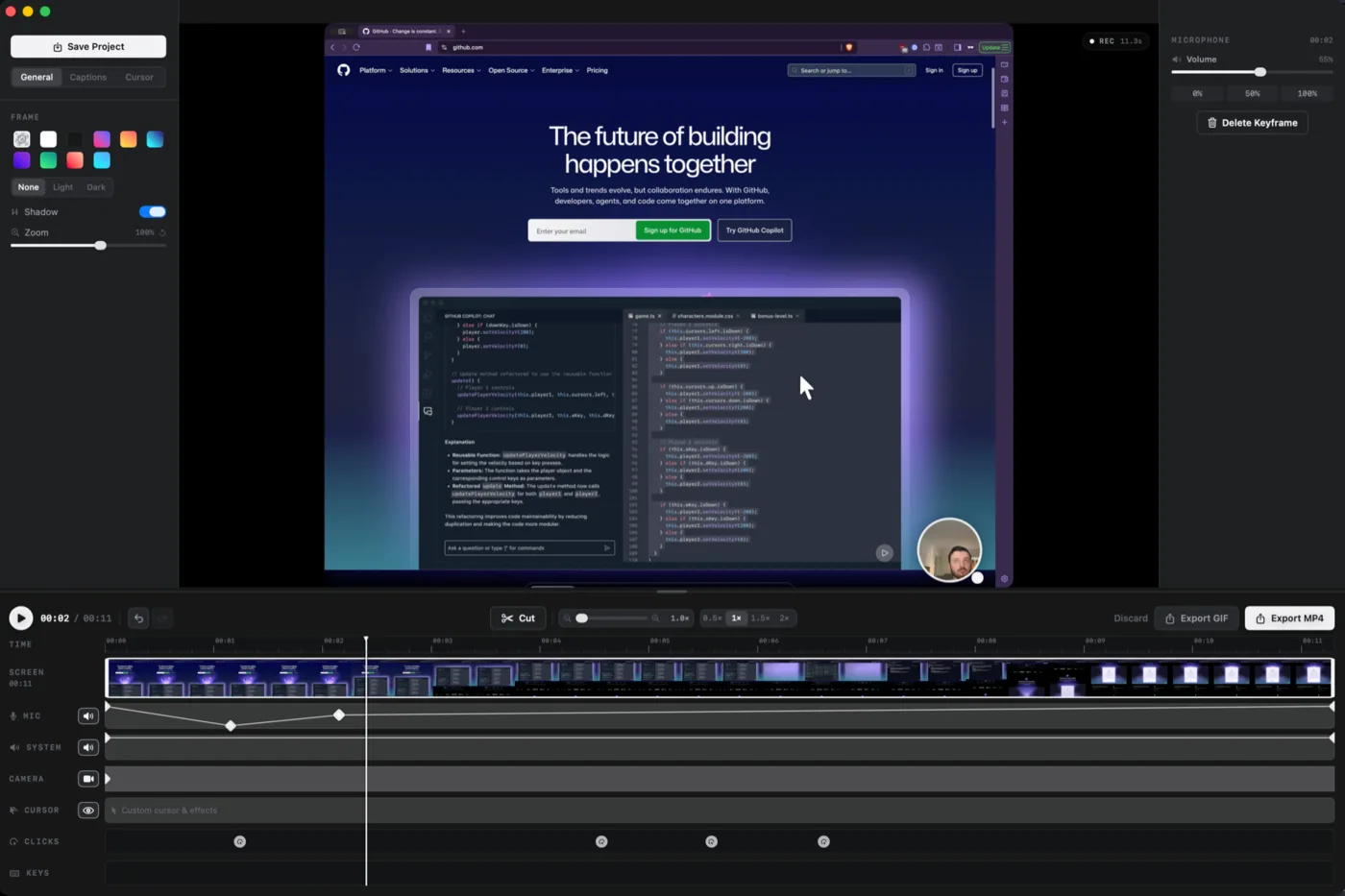Toggle the CAMERA track video icon
The image size is (1345, 896).
click(88, 779)
